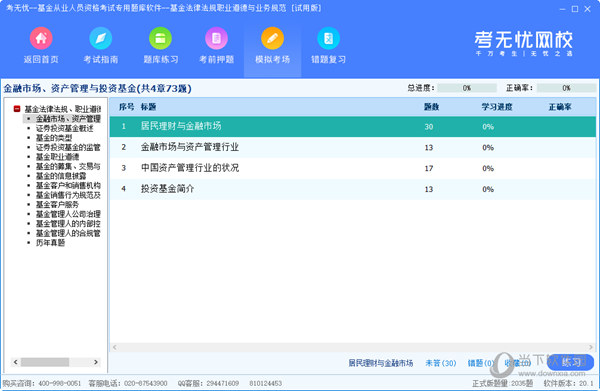Select tree item 证券投资基金概述
The width and height of the screenshot is (600, 391).
coord(64,128)
